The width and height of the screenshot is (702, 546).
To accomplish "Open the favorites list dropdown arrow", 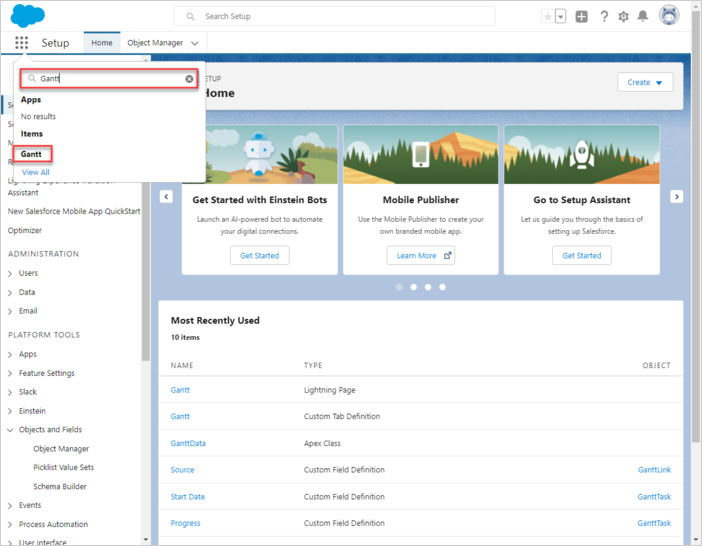I will [560, 17].
